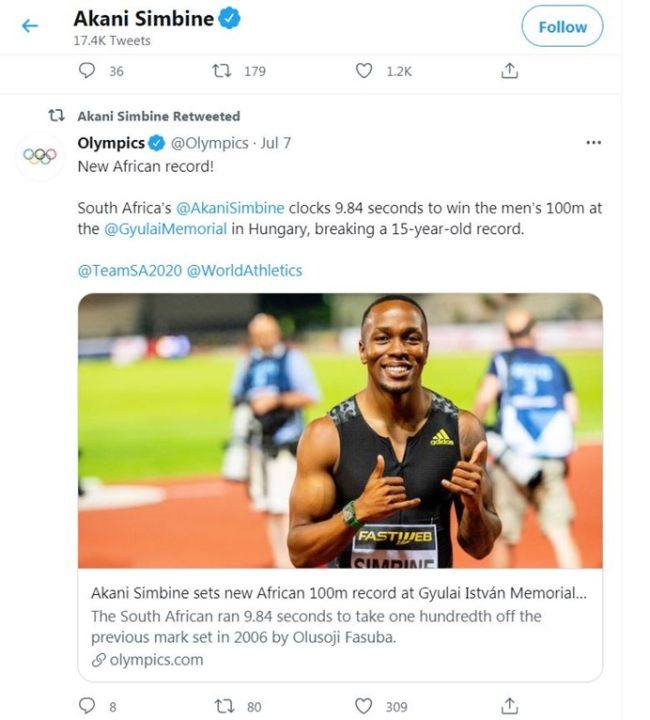Open the @AkaniSimbine mention link
This screenshot has height=720, width=650.
tap(230, 208)
